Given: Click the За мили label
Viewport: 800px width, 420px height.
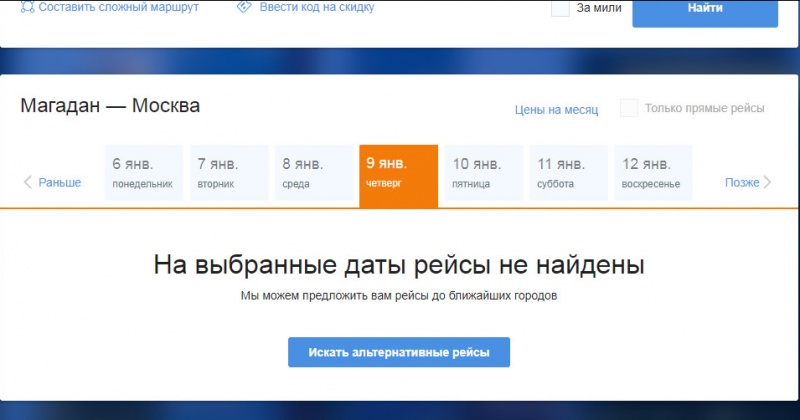Looking at the screenshot, I should tap(599, 8).
